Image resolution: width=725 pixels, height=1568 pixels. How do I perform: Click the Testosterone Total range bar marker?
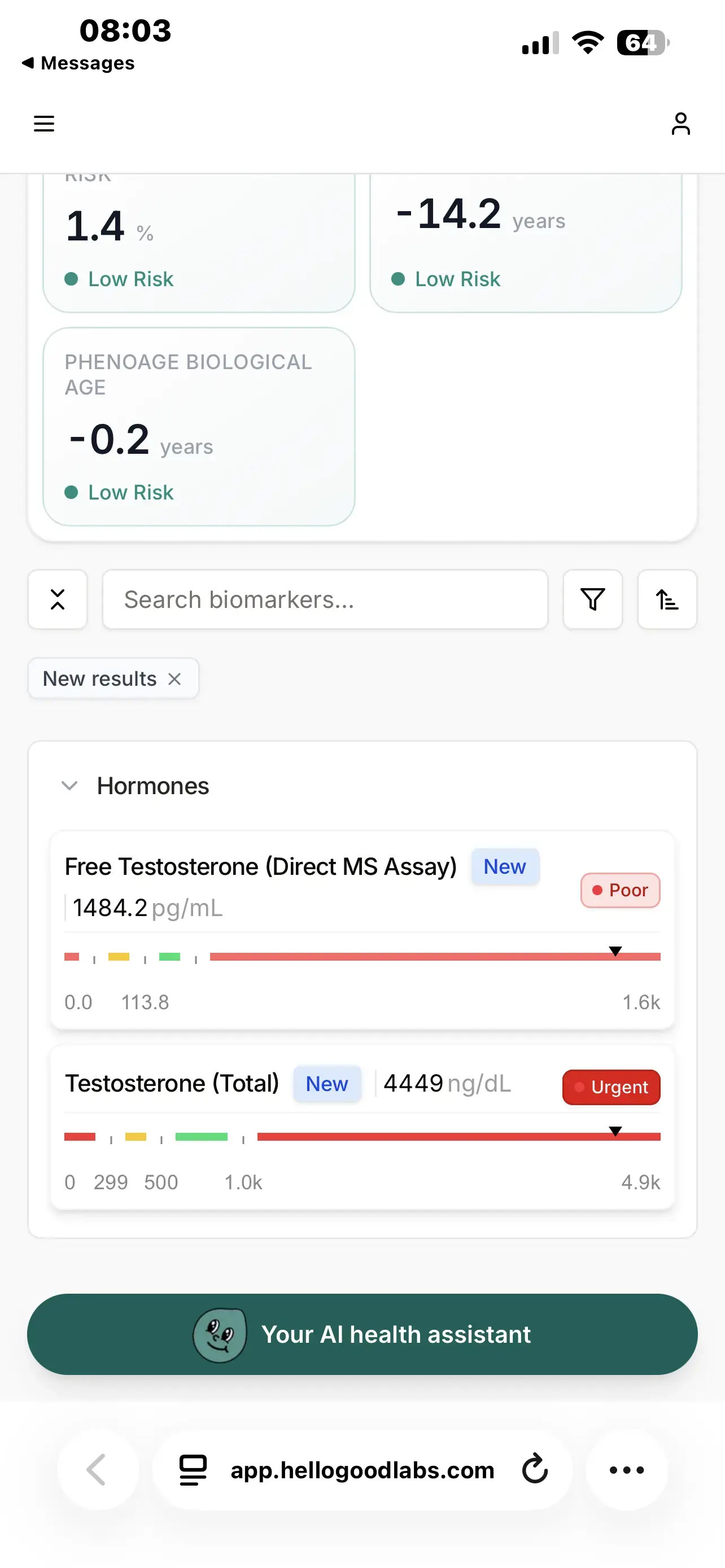(615, 1132)
